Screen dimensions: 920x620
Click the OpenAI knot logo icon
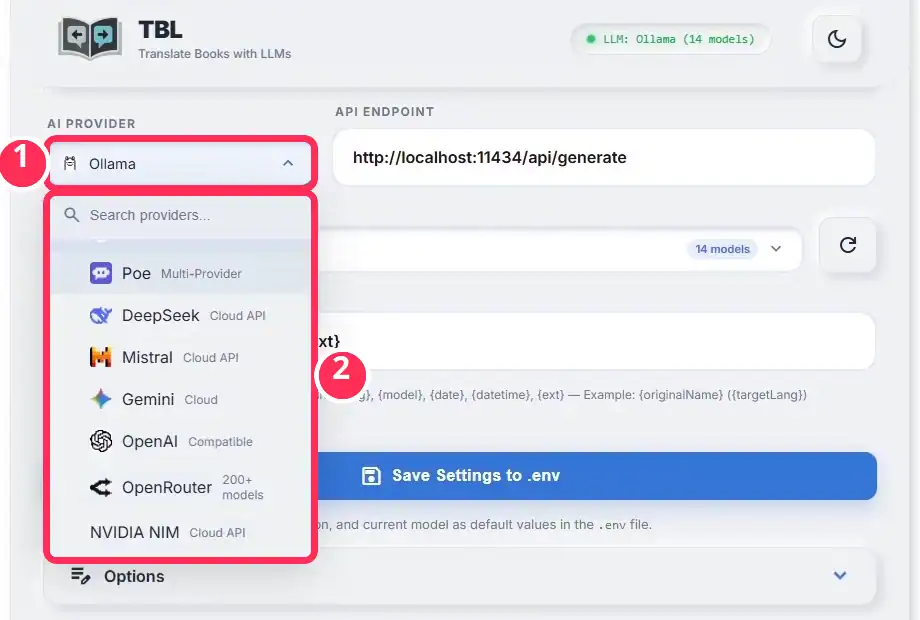(101, 441)
